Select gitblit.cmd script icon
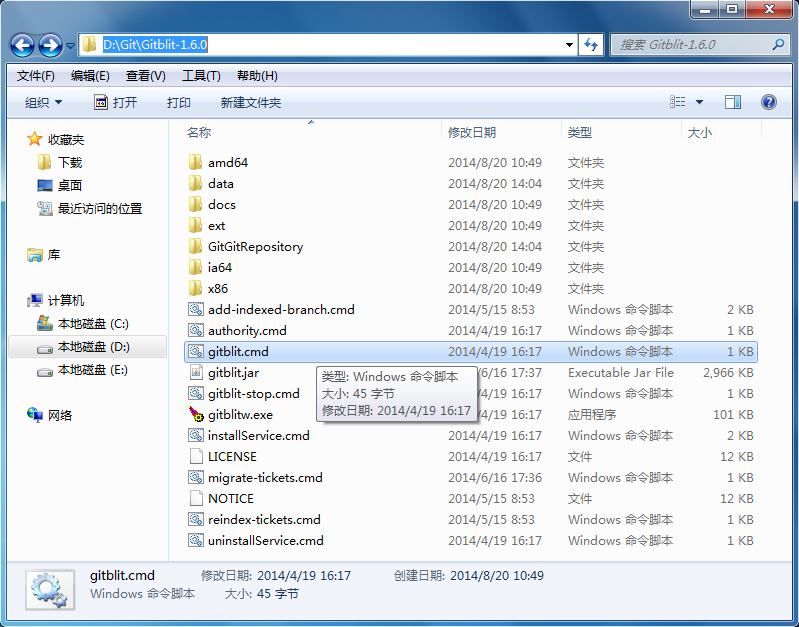 pyautogui.click(x=196, y=351)
